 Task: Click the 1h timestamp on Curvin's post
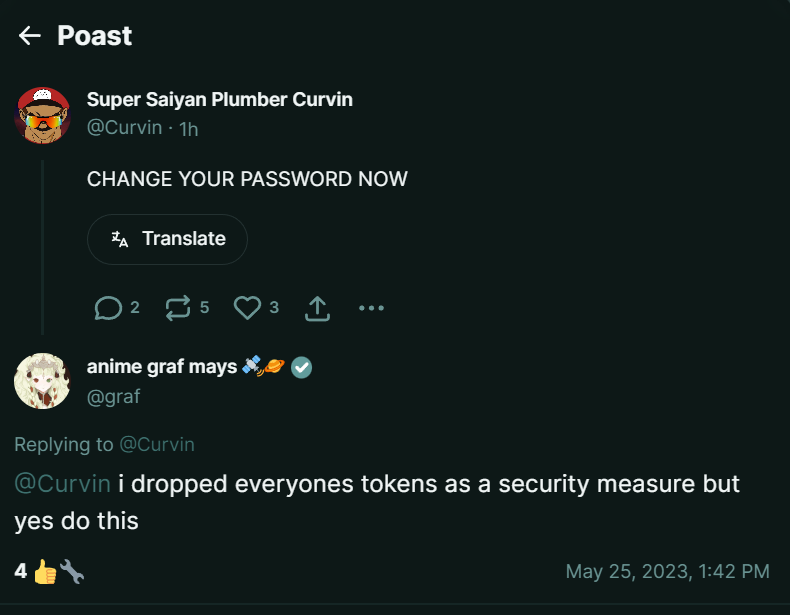[x=189, y=128]
